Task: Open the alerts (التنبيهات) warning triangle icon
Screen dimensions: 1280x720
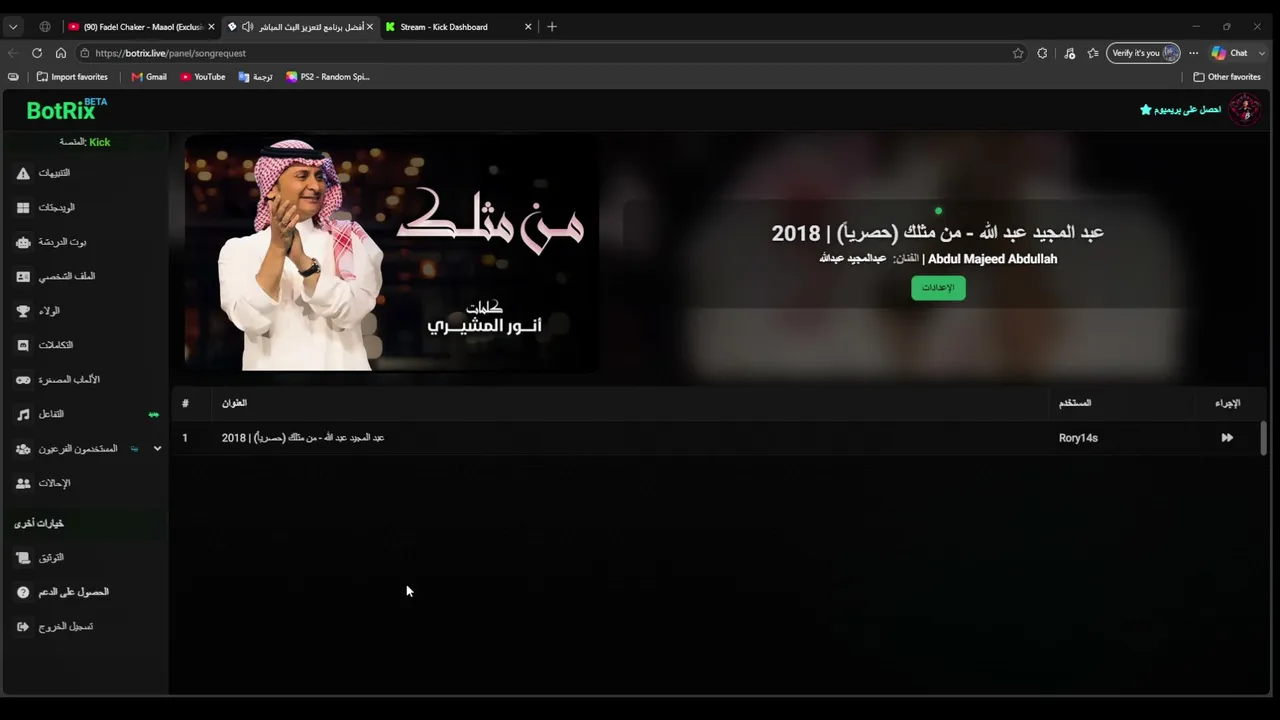Action: coord(23,173)
